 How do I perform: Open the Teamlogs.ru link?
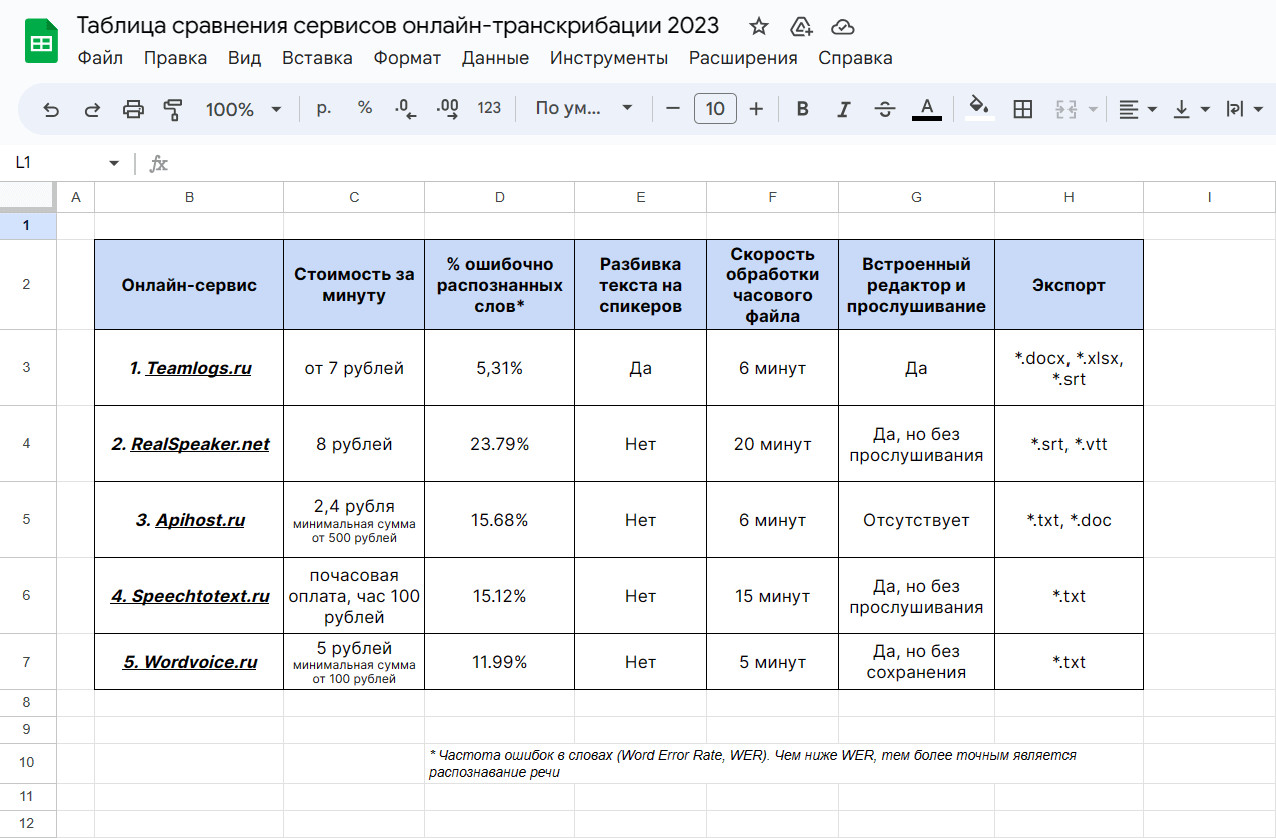(x=199, y=368)
